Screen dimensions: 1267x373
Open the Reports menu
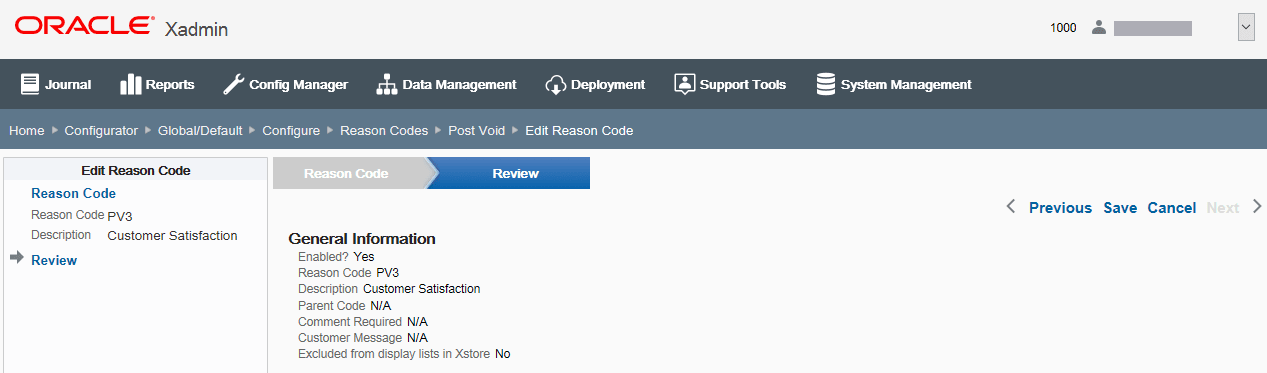tap(157, 84)
